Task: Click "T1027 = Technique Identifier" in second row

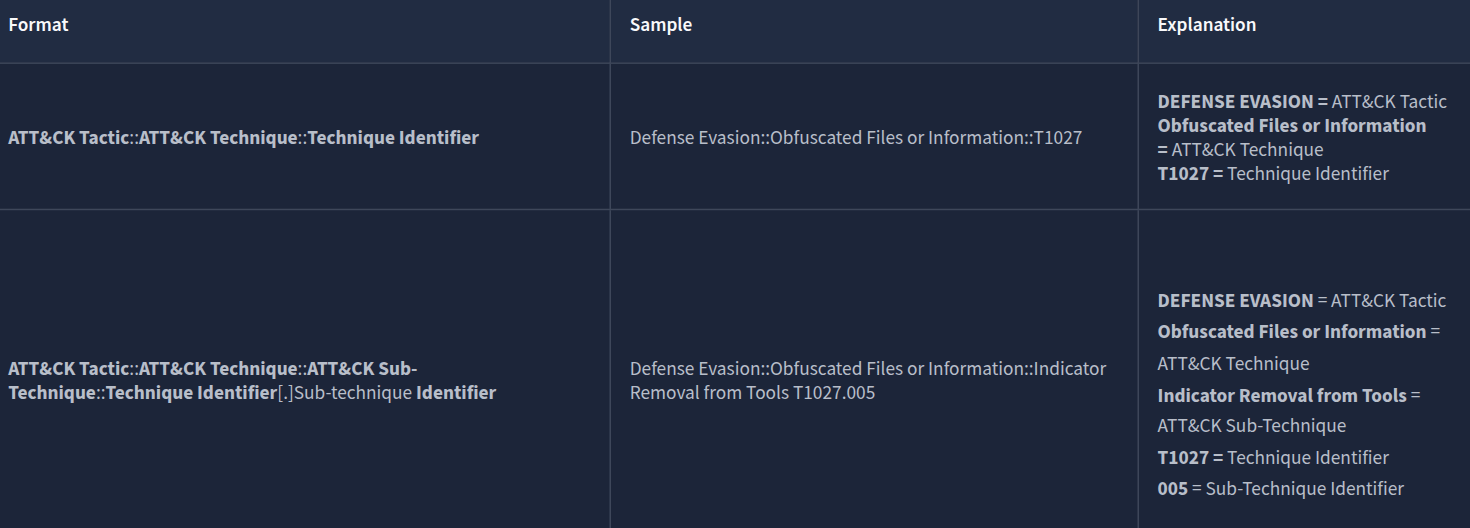Action: 1273,458
